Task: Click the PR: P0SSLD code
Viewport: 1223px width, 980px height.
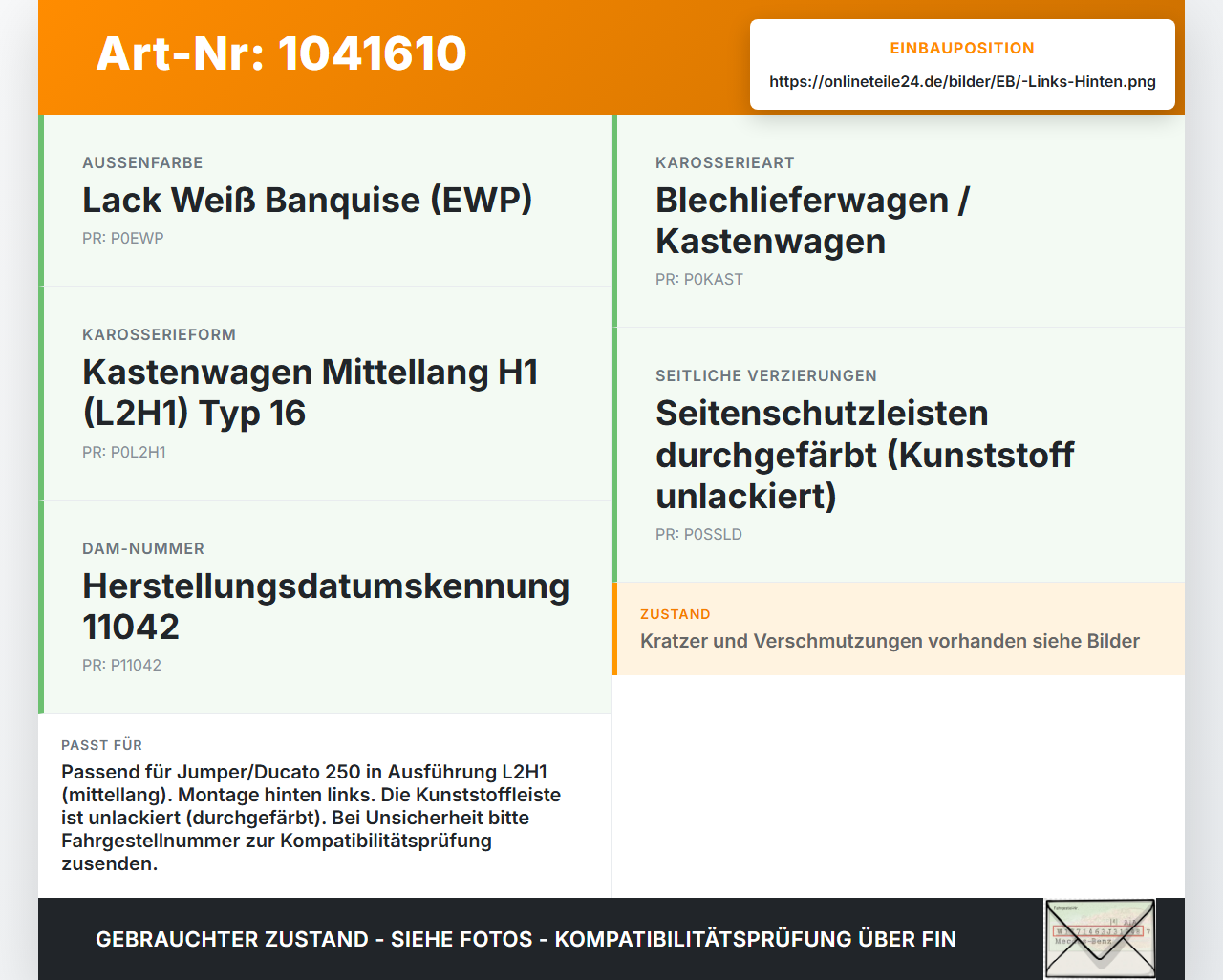Action: 698,534
